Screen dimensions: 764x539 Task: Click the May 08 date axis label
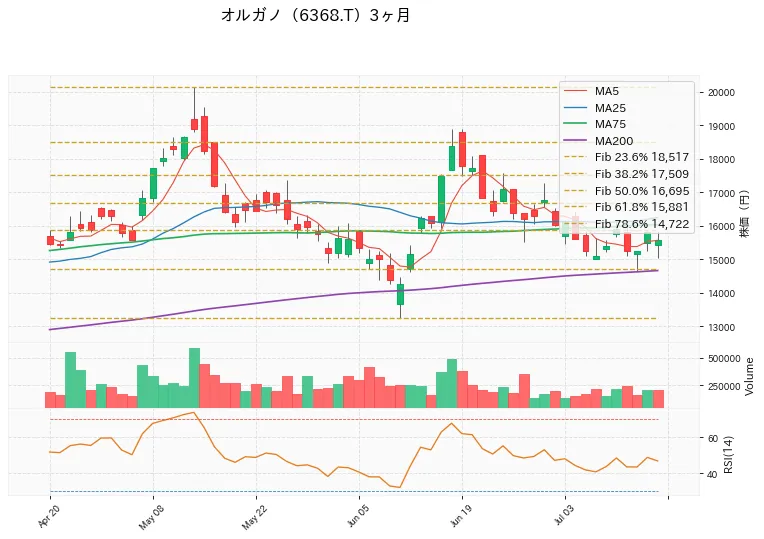tap(151, 517)
